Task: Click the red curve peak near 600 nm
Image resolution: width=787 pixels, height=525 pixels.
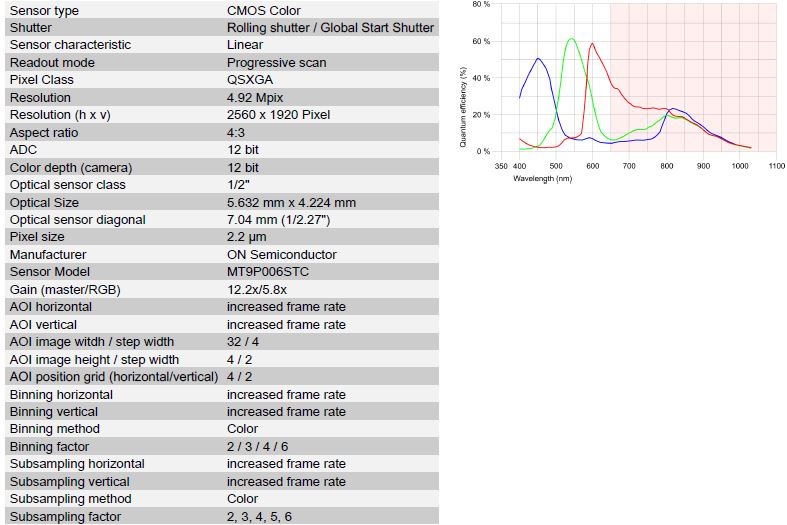Action: click(x=592, y=44)
